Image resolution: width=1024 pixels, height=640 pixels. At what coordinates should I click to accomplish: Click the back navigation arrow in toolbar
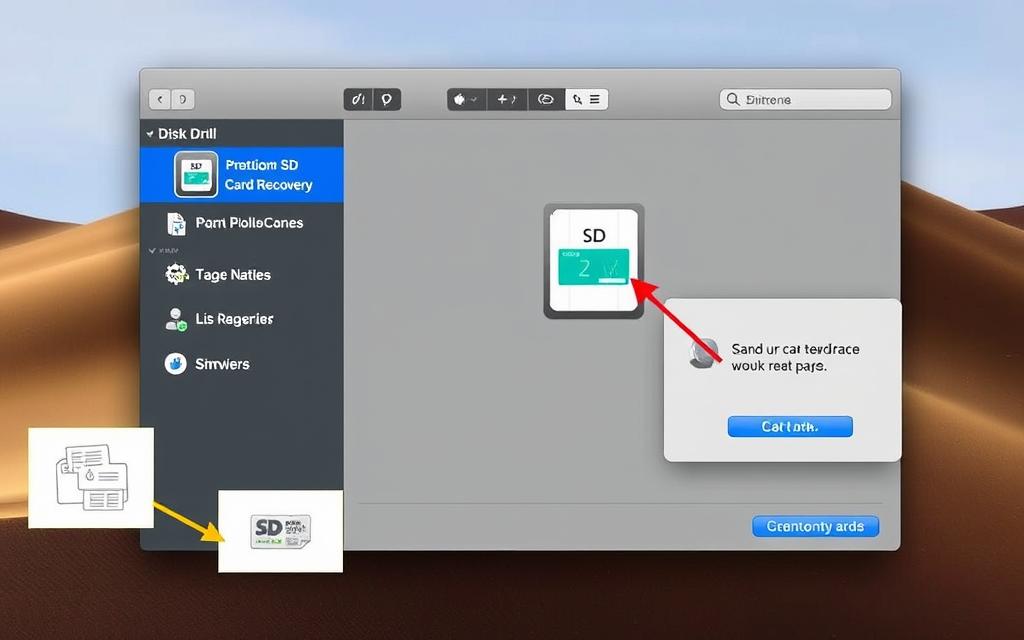pyautogui.click(x=160, y=99)
